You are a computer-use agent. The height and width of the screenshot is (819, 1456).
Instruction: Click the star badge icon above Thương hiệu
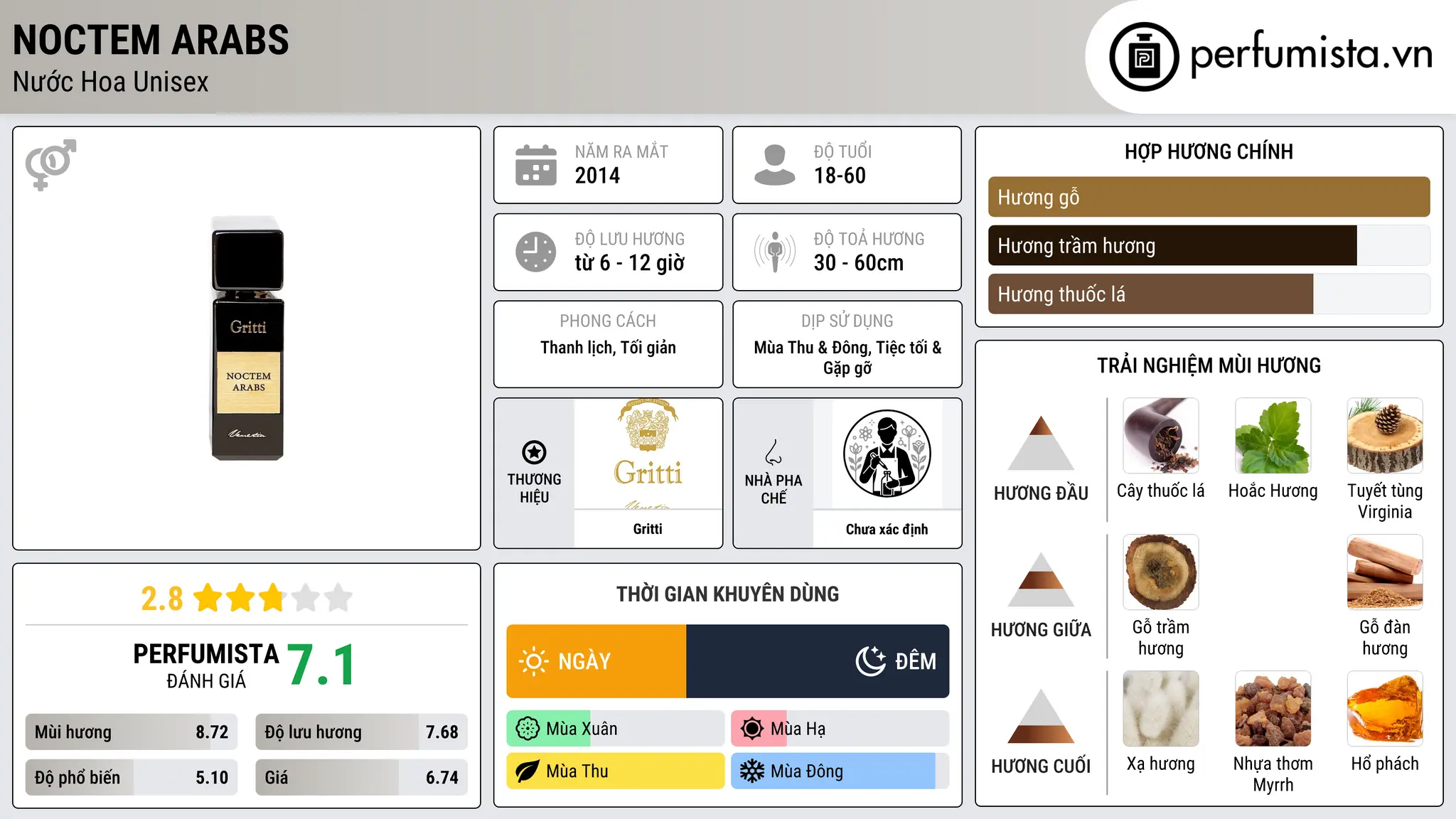pos(535,452)
